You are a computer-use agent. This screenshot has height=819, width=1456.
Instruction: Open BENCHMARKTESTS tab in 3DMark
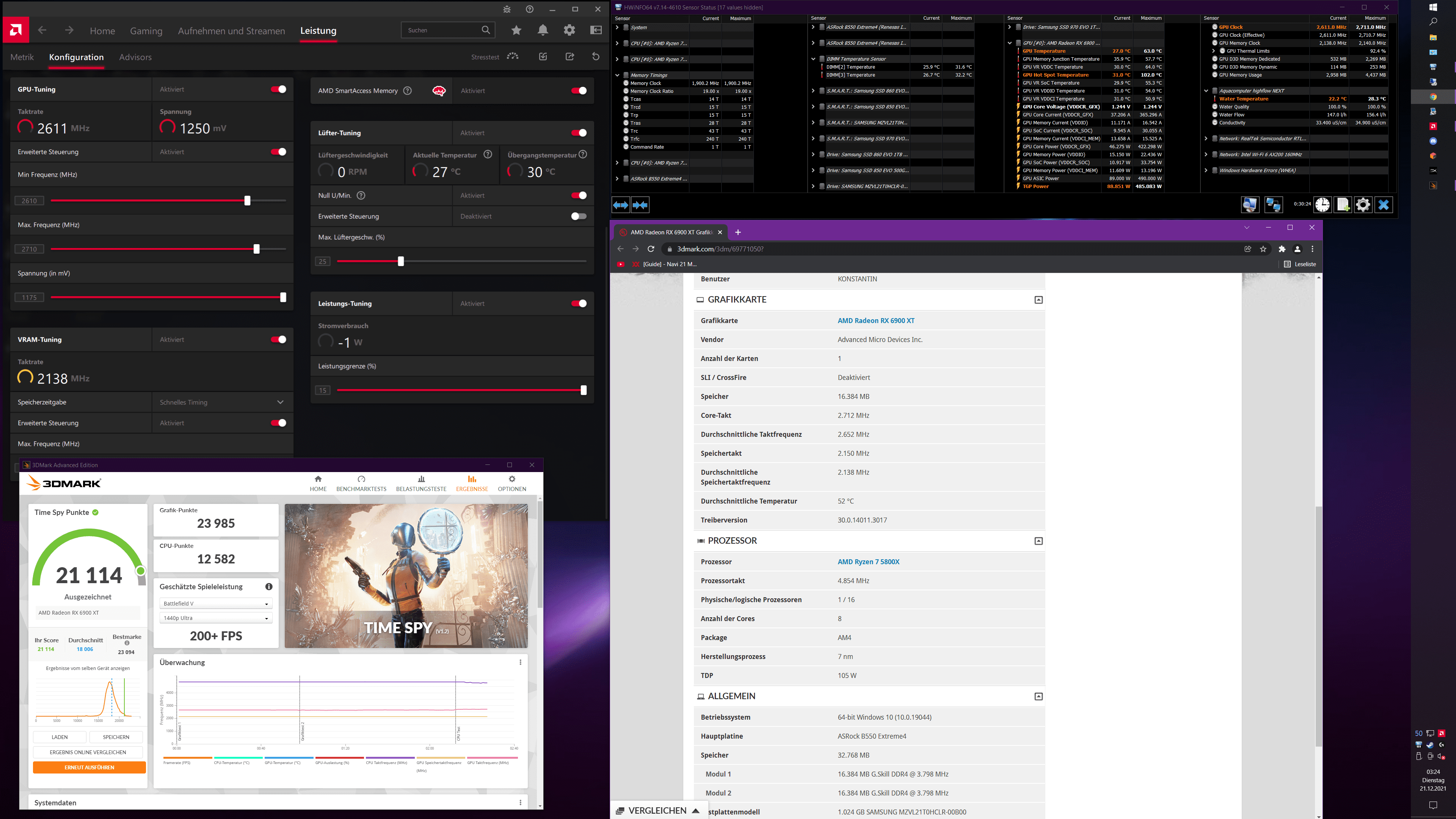tap(361, 483)
